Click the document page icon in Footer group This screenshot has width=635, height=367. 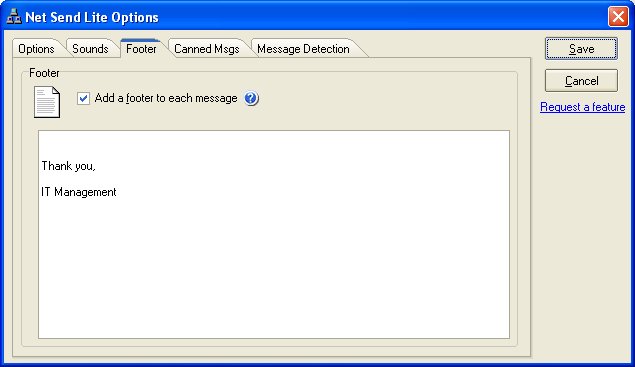(x=47, y=102)
